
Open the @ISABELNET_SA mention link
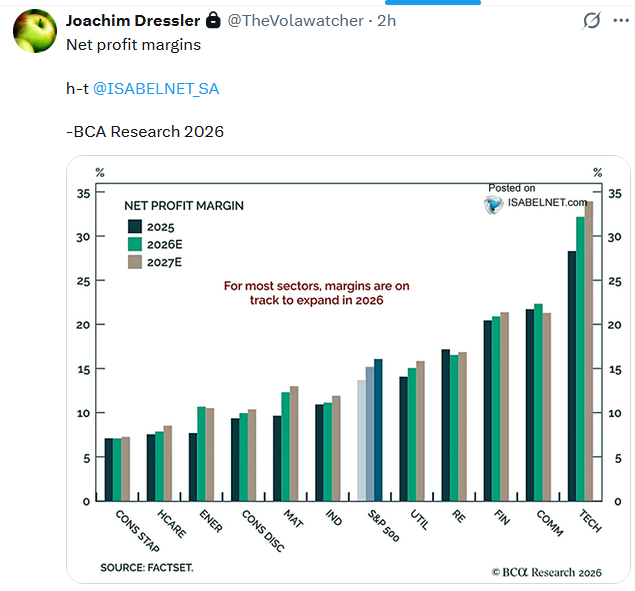156,88
